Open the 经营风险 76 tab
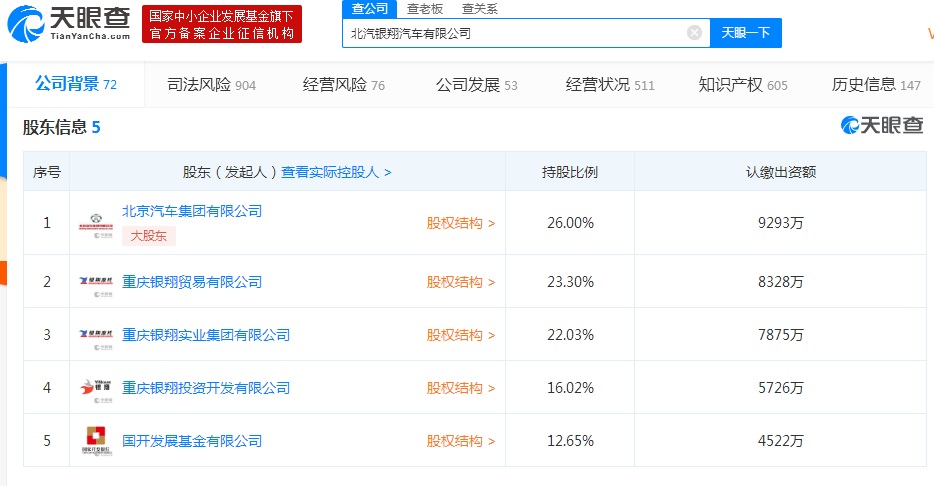 (344, 85)
